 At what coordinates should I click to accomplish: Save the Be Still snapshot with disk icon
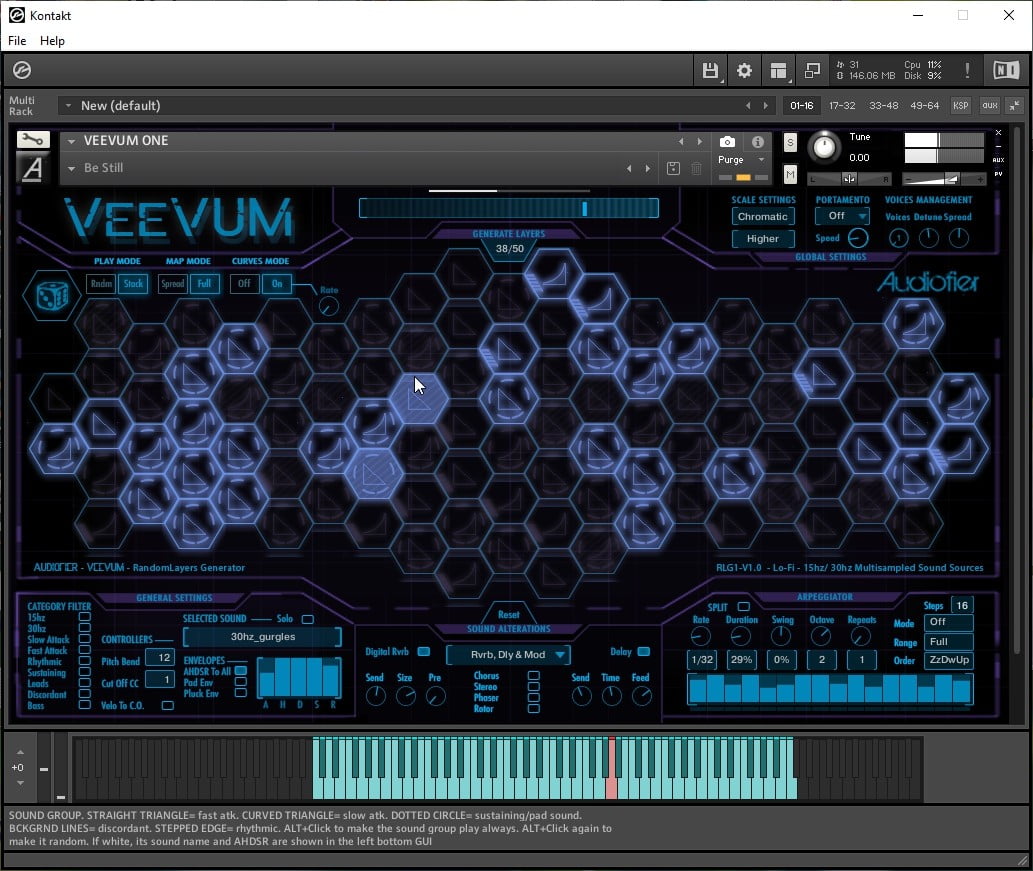pos(673,168)
